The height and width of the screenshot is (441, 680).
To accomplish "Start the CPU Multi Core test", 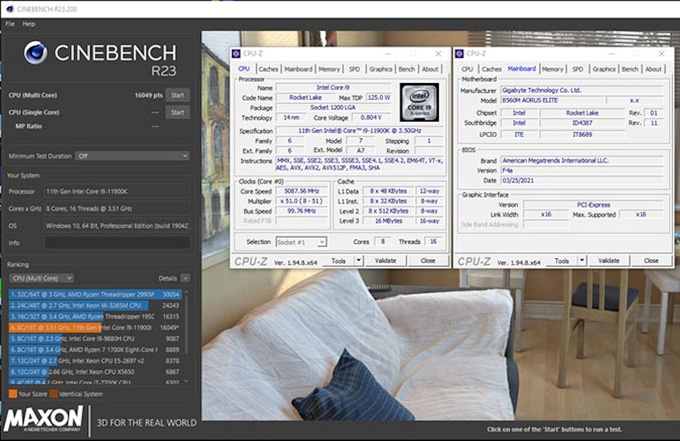I will coord(177,95).
